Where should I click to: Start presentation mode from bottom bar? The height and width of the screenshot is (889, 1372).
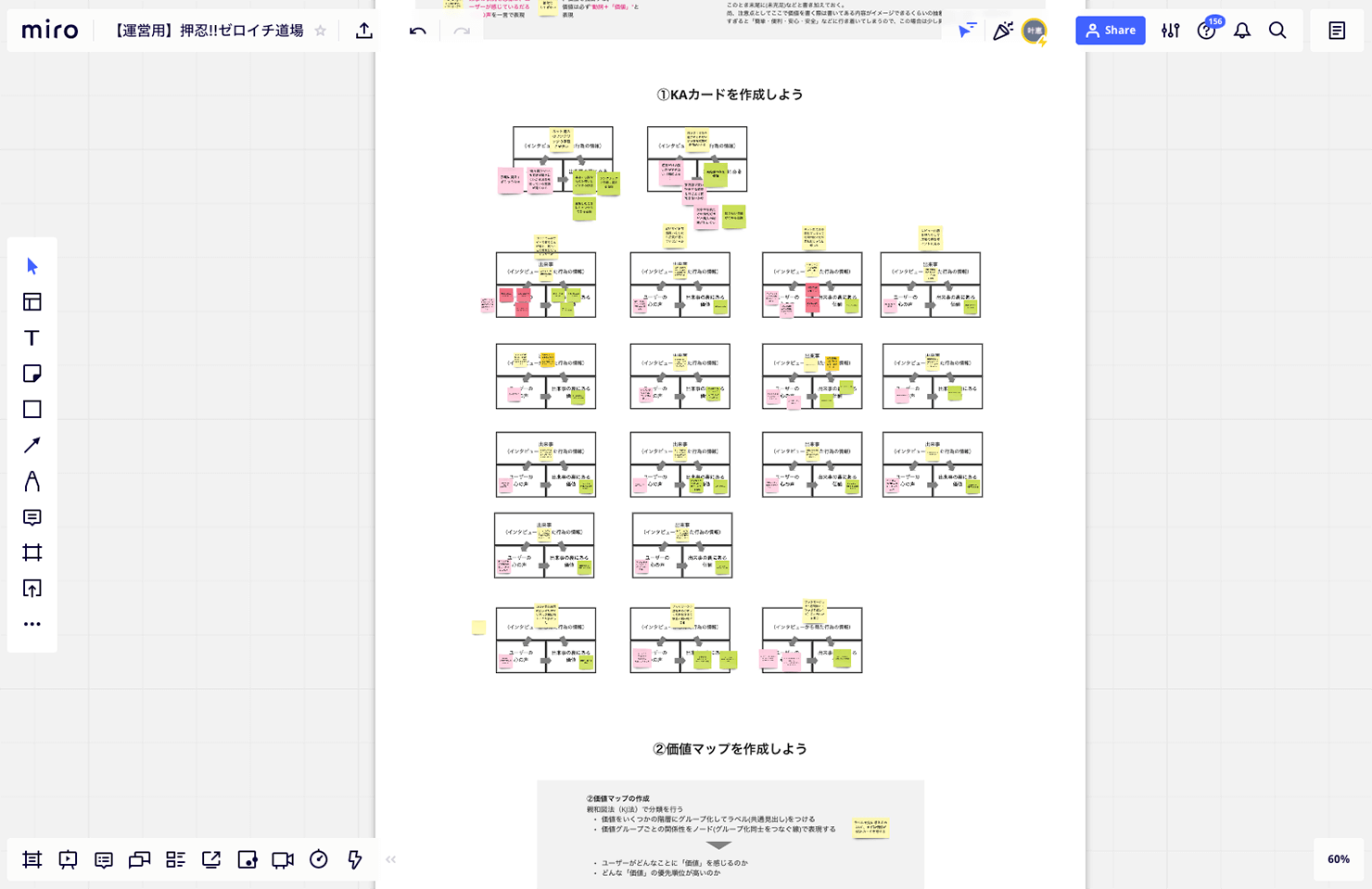(68, 859)
